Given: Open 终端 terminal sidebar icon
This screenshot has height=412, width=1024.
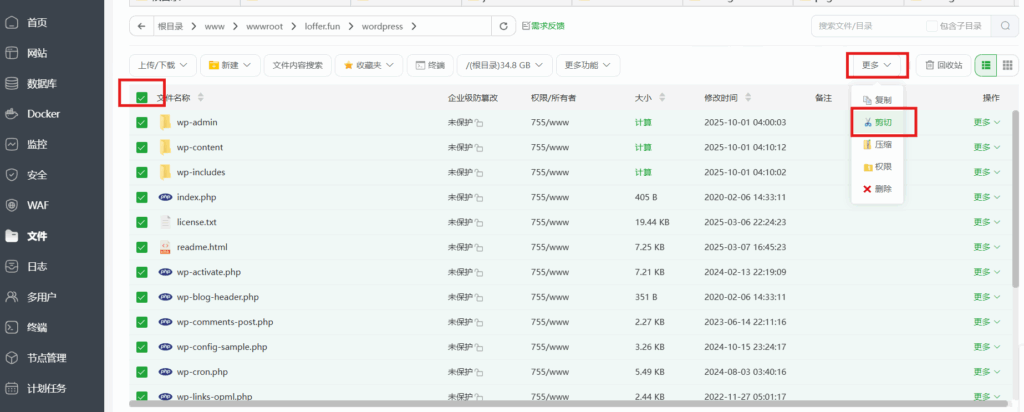Looking at the screenshot, I should point(12,327).
